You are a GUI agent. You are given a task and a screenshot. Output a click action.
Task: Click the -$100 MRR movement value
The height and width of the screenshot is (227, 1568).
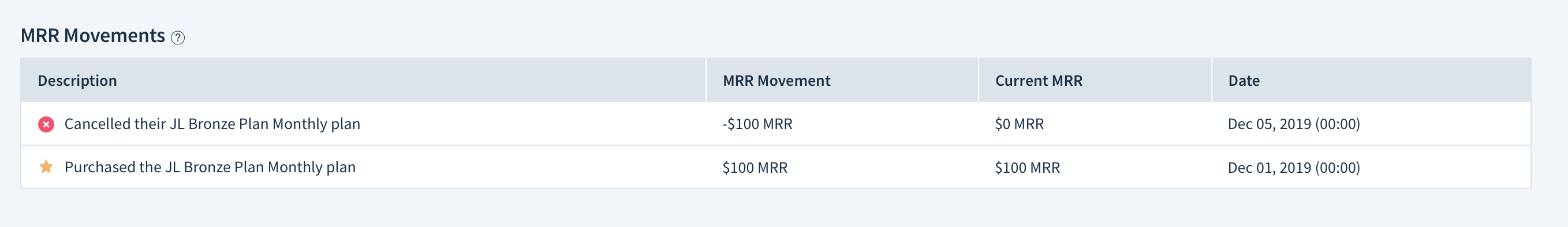[757, 124]
